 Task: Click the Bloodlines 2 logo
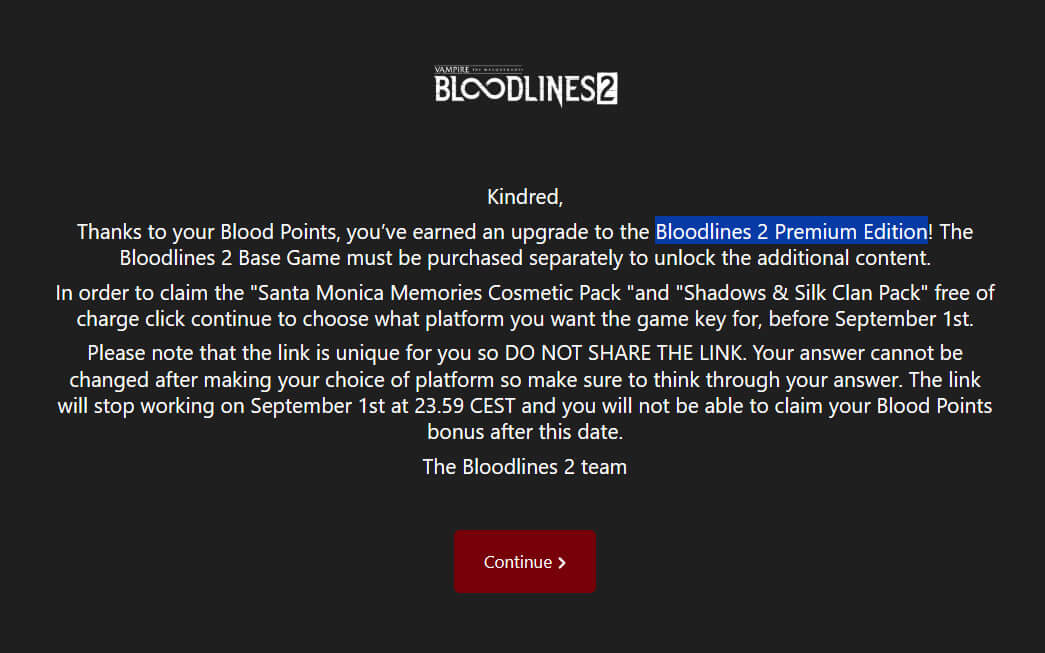pyautogui.click(x=525, y=86)
